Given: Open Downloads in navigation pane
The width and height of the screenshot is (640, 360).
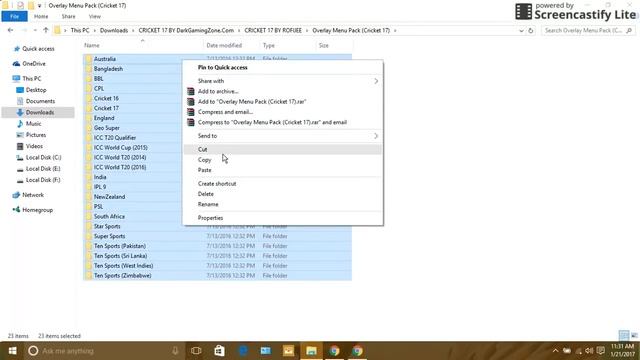Looking at the screenshot, I should pos(38,112).
